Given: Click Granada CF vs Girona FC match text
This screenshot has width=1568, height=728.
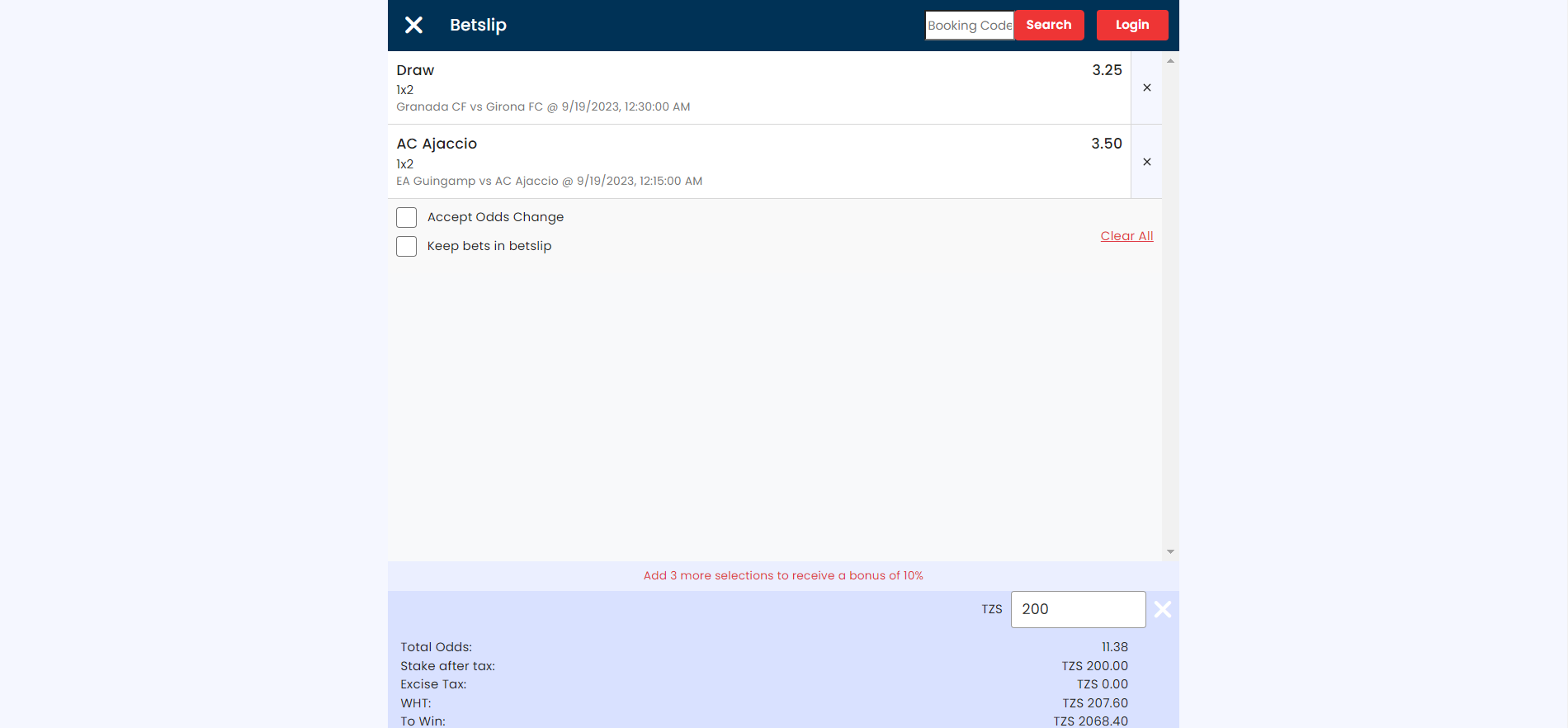Looking at the screenshot, I should [543, 106].
